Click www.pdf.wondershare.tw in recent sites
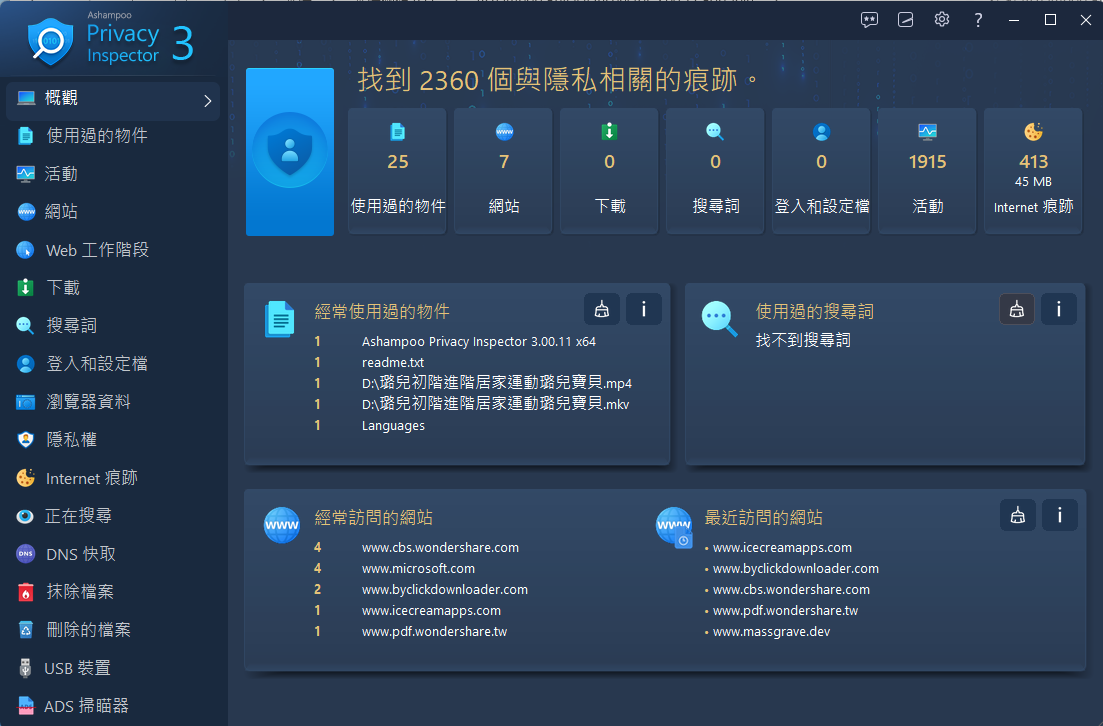The width and height of the screenshot is (1103, 726). [785, 611]
